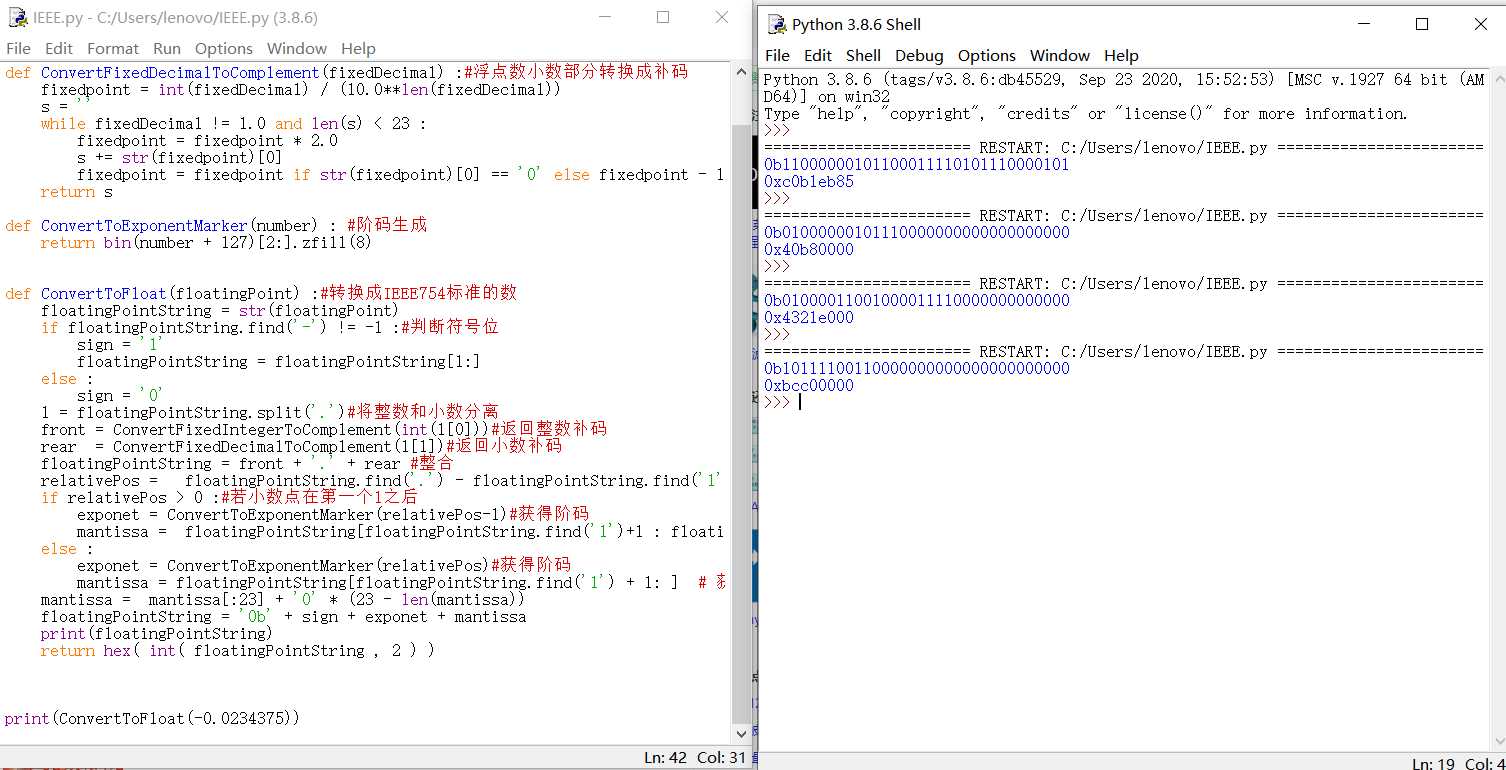Click shell status Ln: 19 indicator
The width and height of the screenshot is (1506, 770).
tap(1434, 764)
